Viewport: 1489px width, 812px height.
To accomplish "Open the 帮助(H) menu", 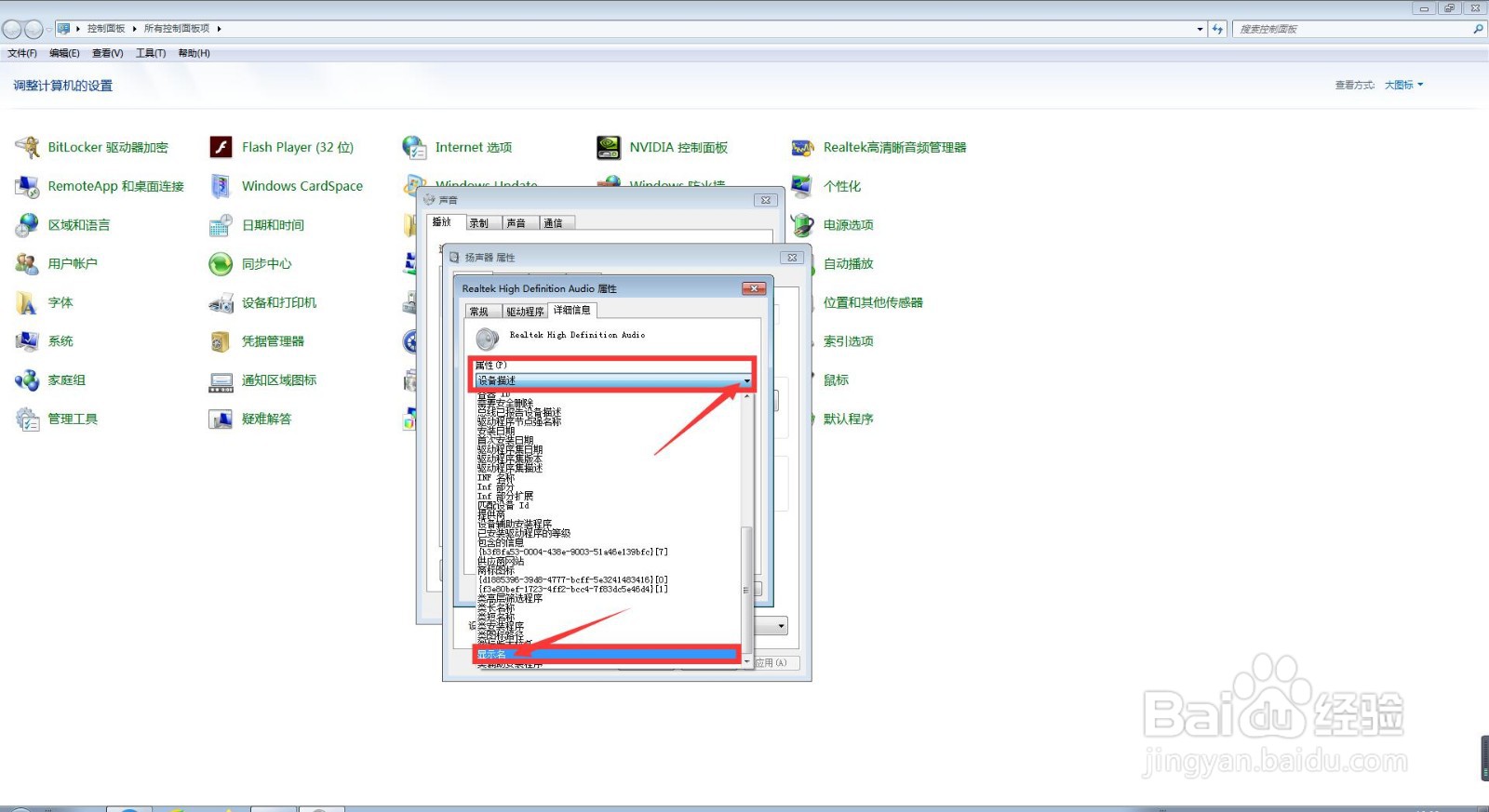I will click(194, 53).
